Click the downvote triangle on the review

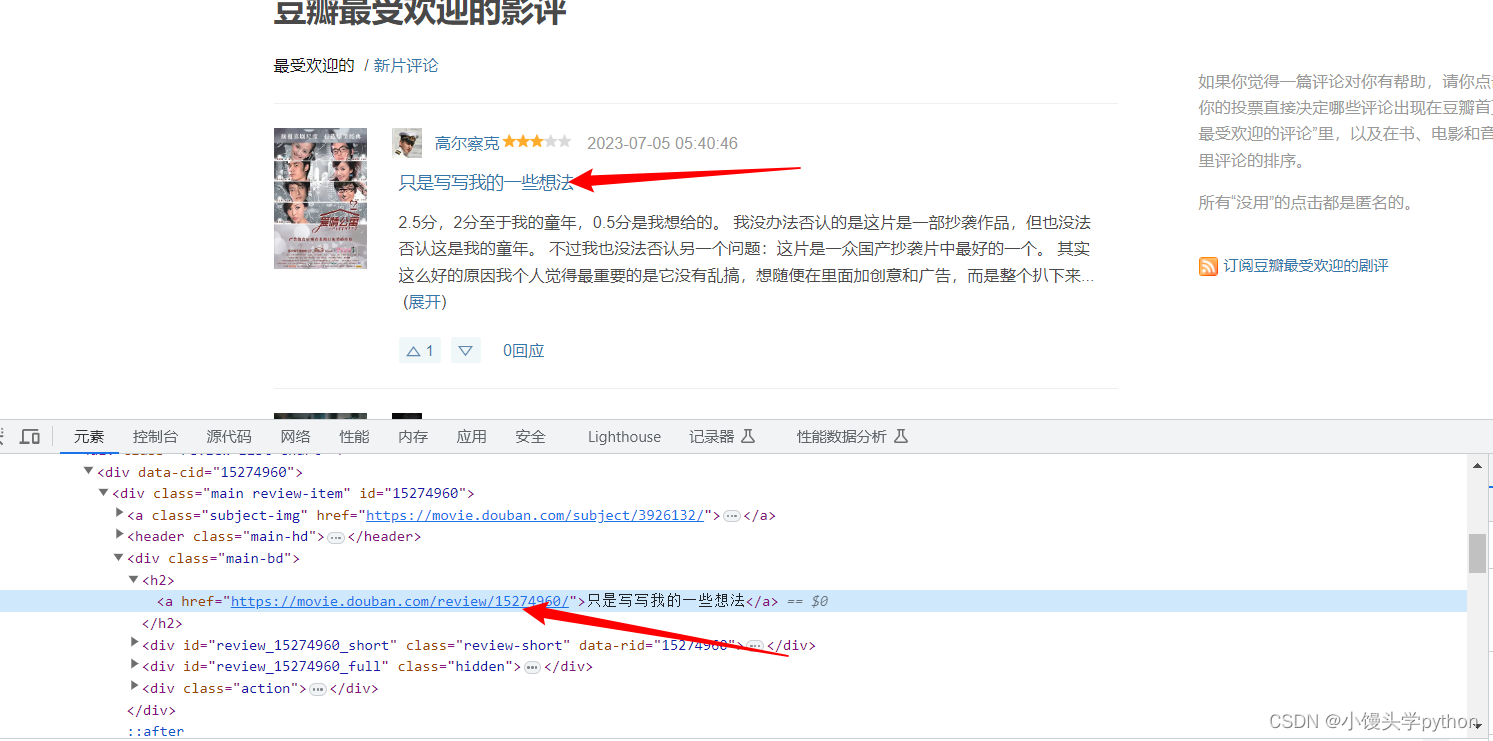point(465,350)
